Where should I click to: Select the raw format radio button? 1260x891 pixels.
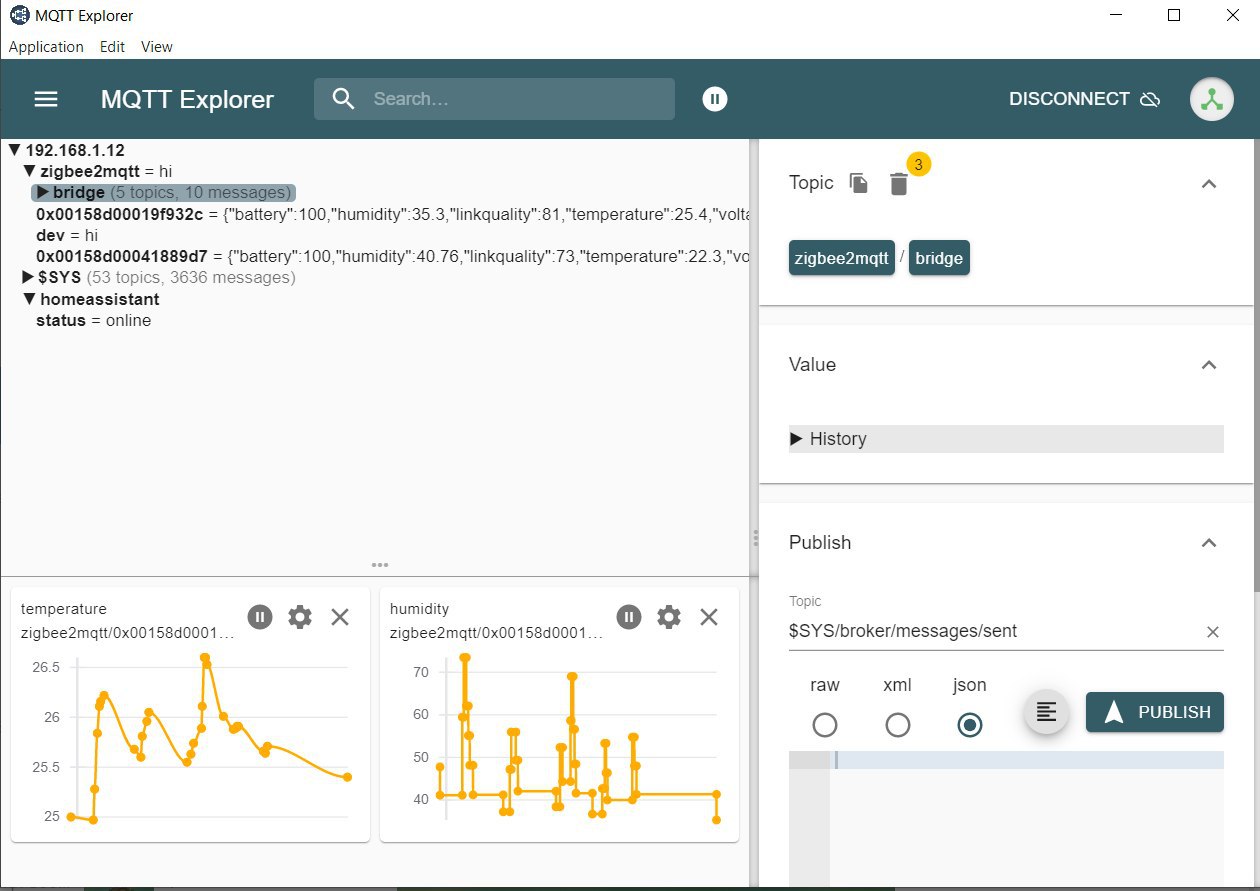(825, 724)
